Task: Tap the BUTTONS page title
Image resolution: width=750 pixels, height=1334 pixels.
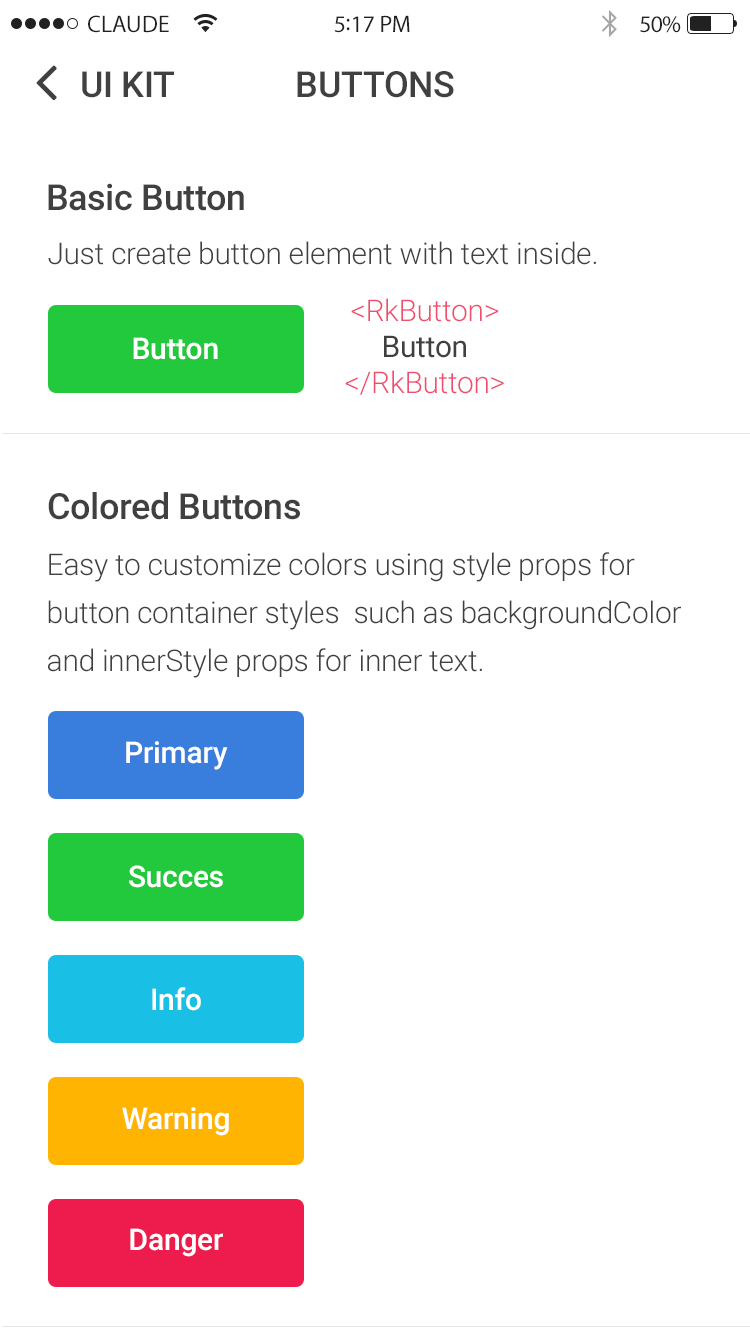Action: [x=375, y=85]
